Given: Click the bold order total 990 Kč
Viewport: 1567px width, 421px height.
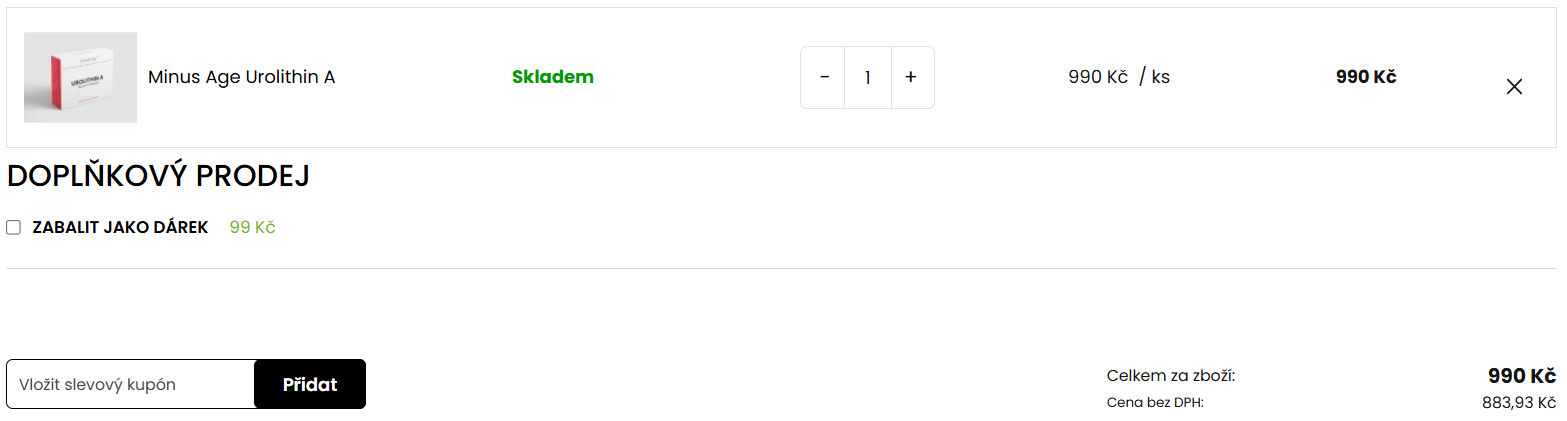Looking at the screenshot, I should tap(1521, 376).
